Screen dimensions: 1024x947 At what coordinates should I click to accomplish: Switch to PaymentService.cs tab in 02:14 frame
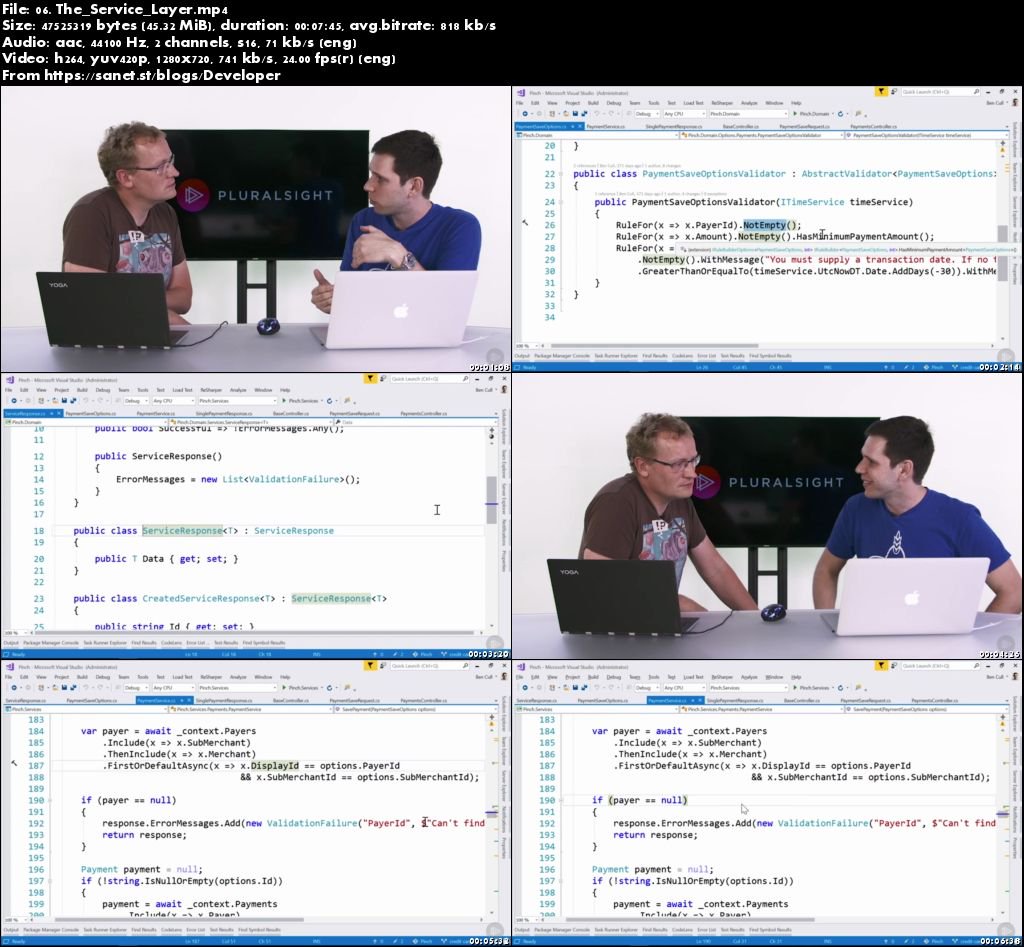tap(605, 126)
